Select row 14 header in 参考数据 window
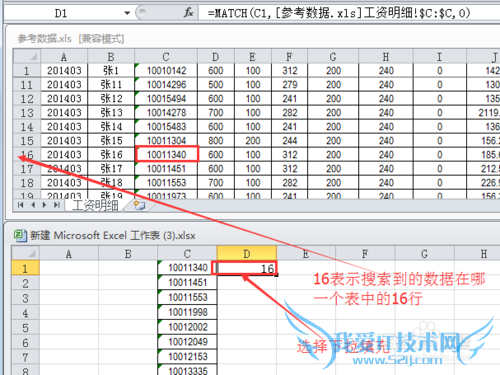 (27, 127)
